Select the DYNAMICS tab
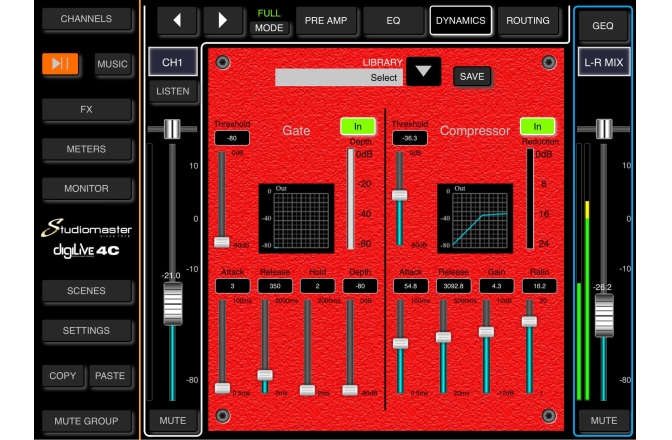Screen dimensions: 672x440 [x=461, y=21]
